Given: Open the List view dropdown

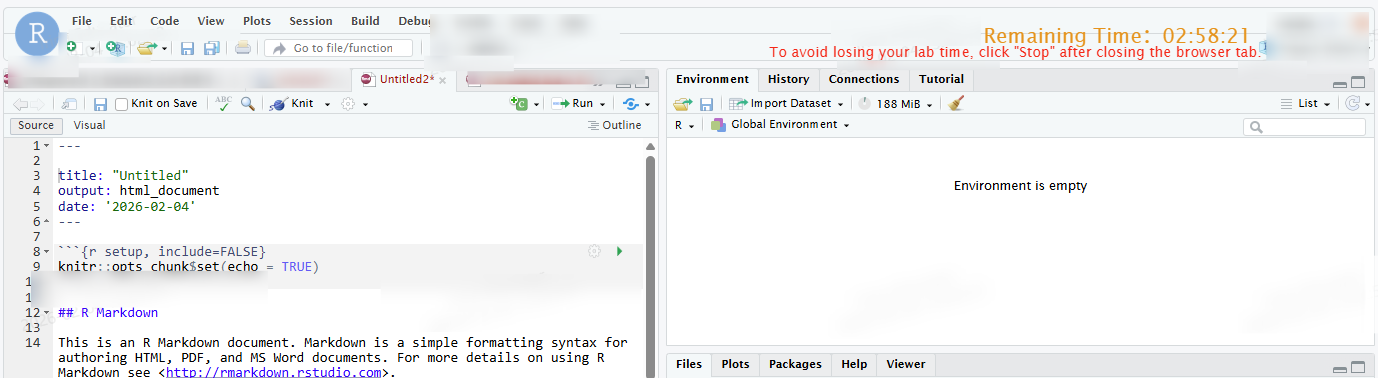Looking at the screenshot, I should 1306,104.
